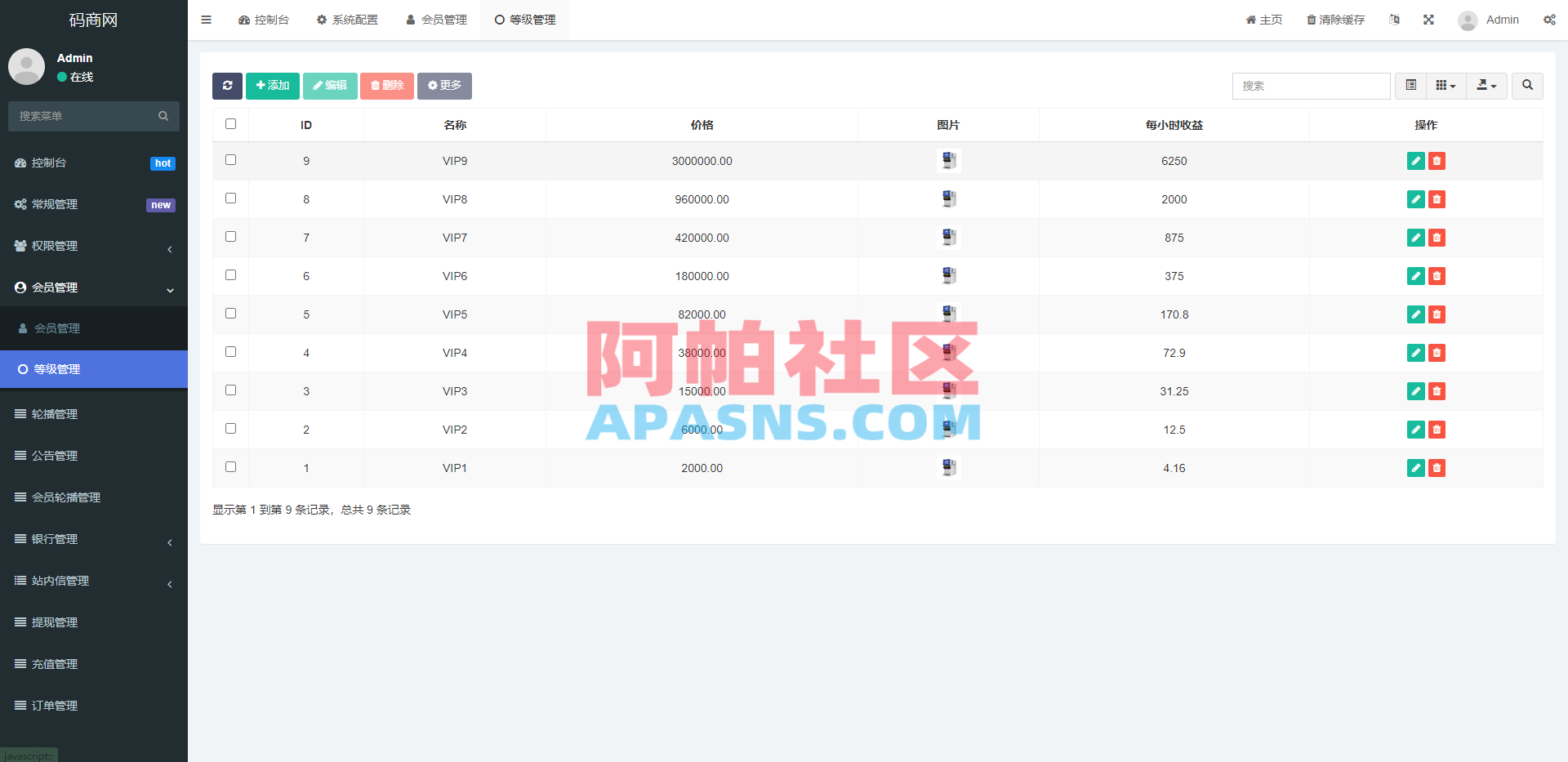Check the checkbox for VIP2 row
This screenshot has height=762, width=1568.
click(230, 428)
